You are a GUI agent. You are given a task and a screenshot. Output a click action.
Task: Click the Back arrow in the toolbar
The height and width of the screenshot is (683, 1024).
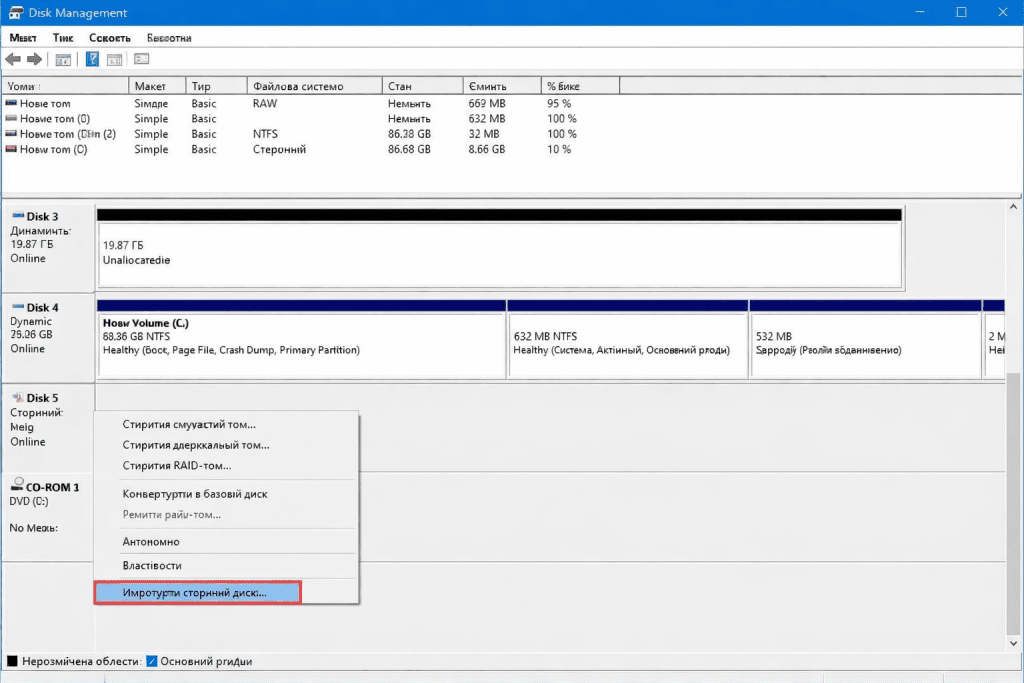click(x=13, y=60)
